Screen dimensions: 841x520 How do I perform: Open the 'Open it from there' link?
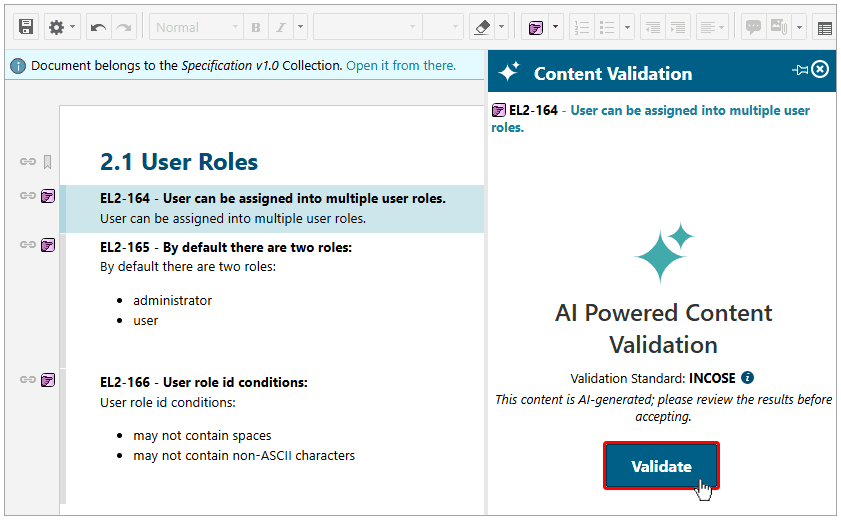point(400,65)
